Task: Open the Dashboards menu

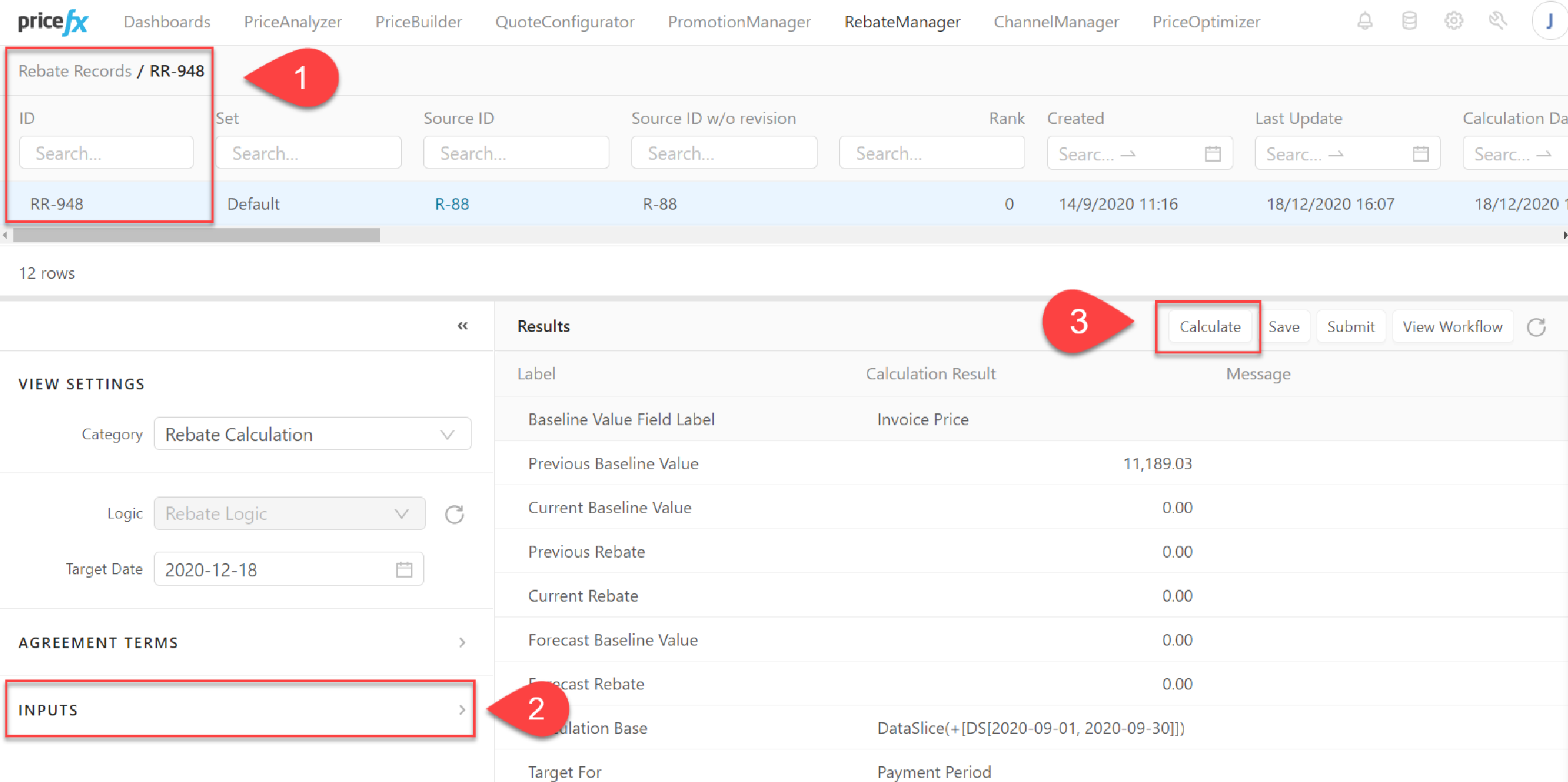Action: pyautogui.click(x=167, y=21)
